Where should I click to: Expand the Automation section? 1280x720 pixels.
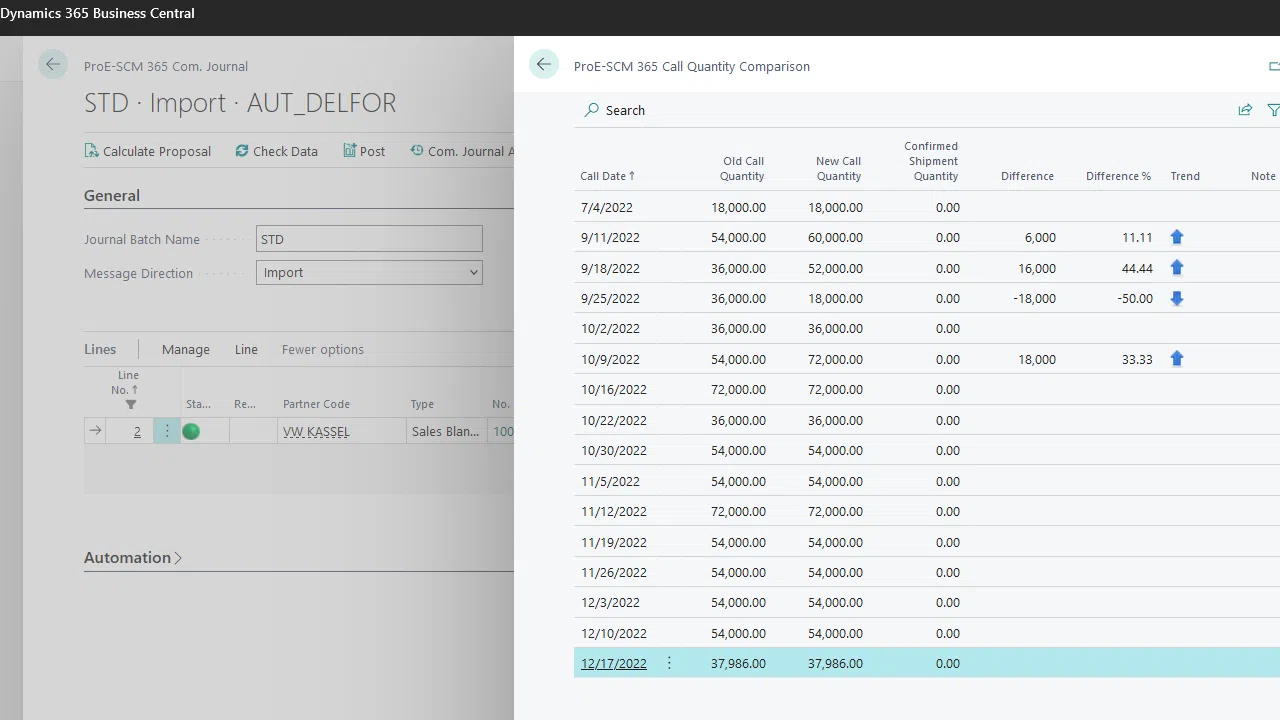(133, 557)
